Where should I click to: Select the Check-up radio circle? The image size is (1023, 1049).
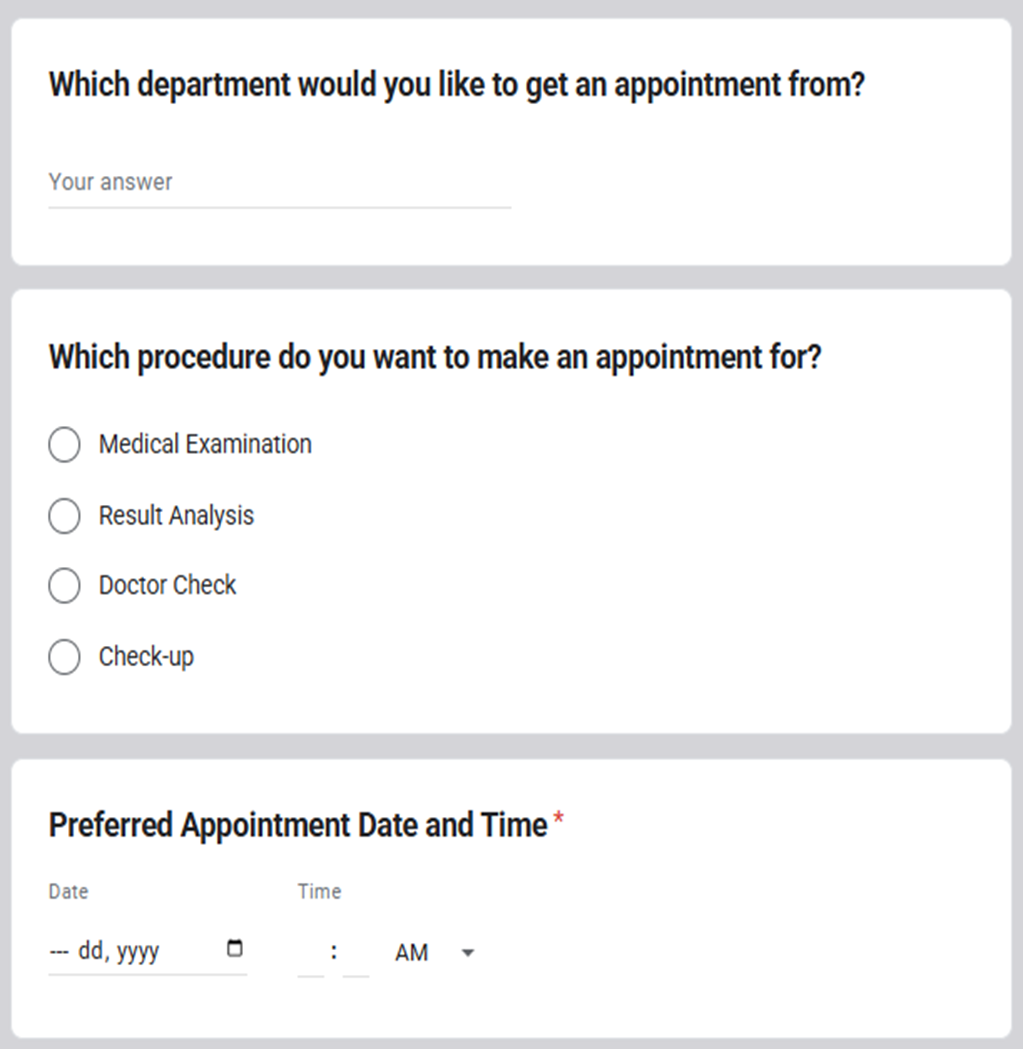64,657
